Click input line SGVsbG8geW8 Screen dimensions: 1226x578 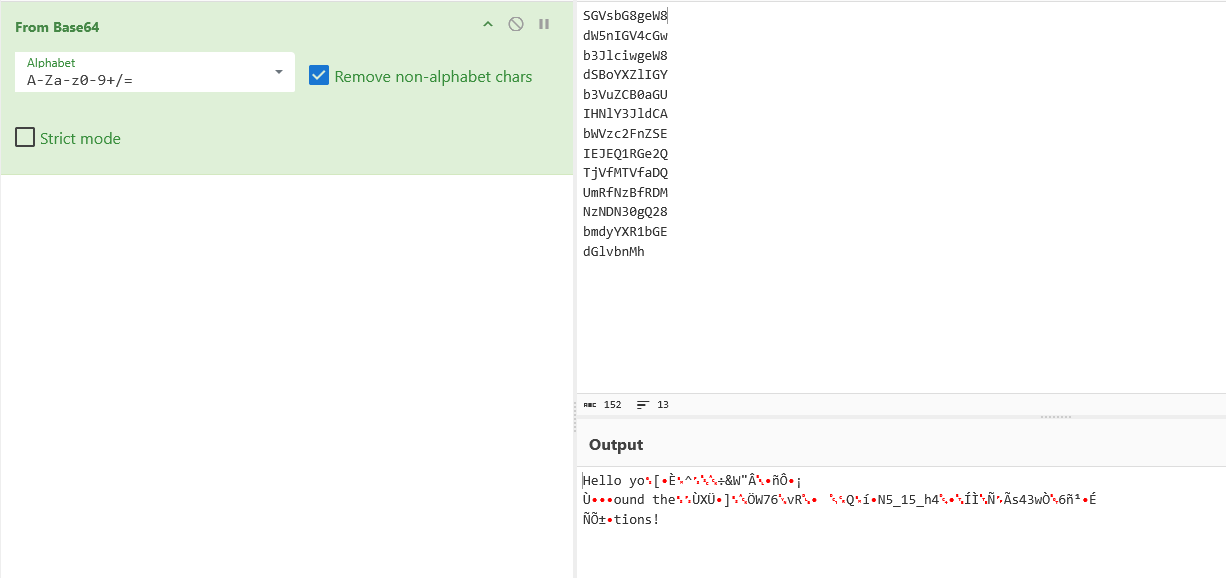(x=625, y=16)
